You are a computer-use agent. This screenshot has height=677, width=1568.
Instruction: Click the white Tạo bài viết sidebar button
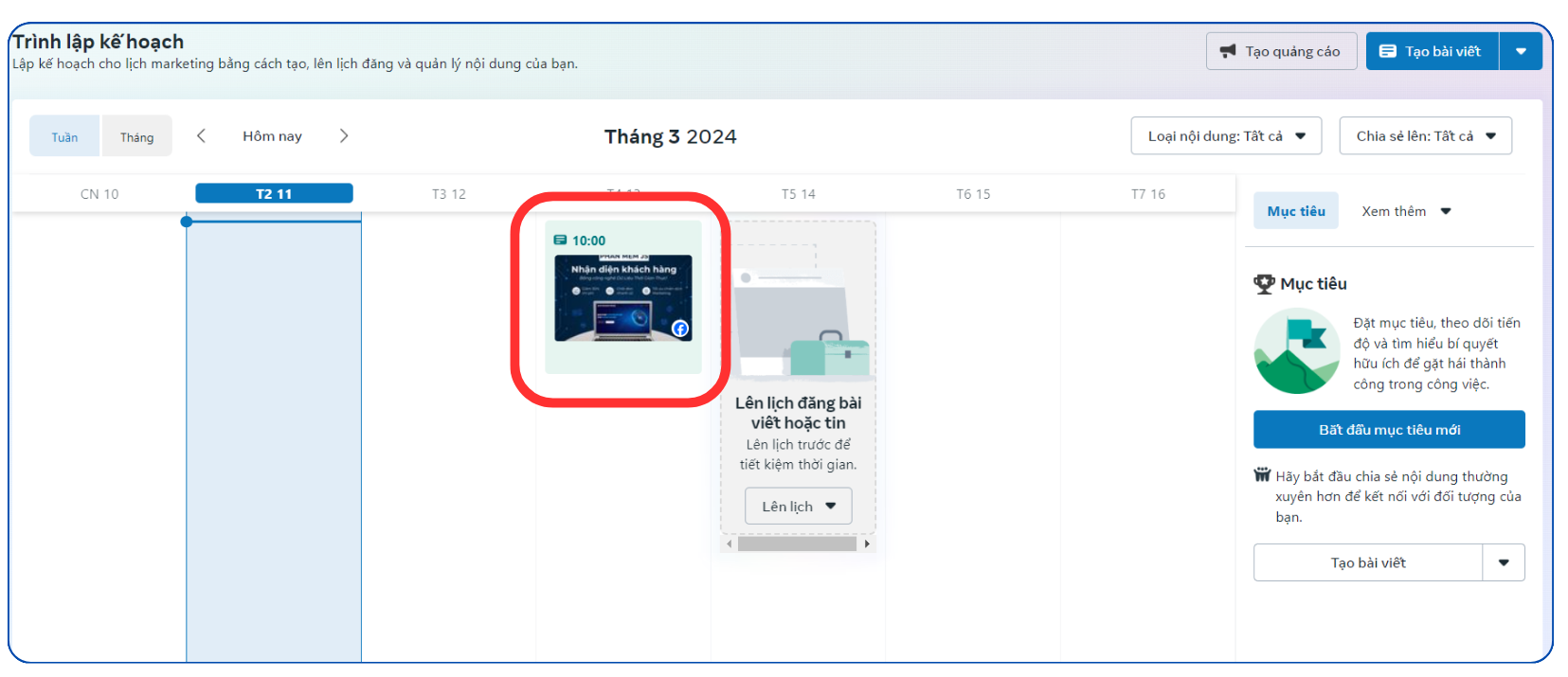(x=1368, y=562)
